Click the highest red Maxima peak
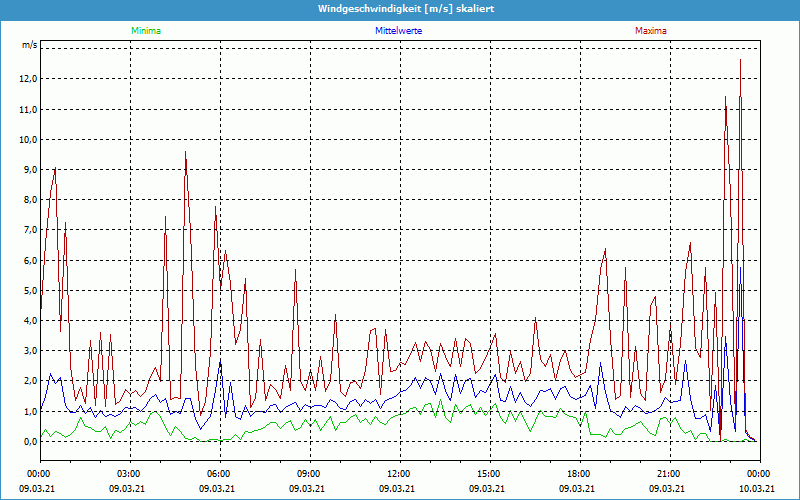 (740, 61)
